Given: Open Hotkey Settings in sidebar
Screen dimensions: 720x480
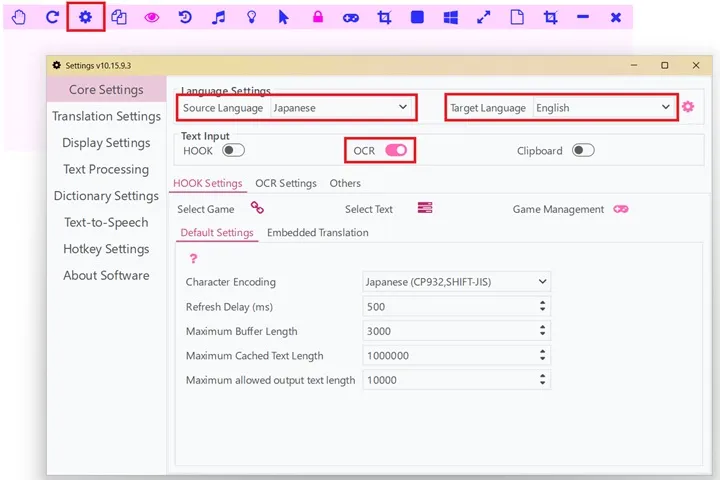Looking at the screenshot, I should 106,249.
